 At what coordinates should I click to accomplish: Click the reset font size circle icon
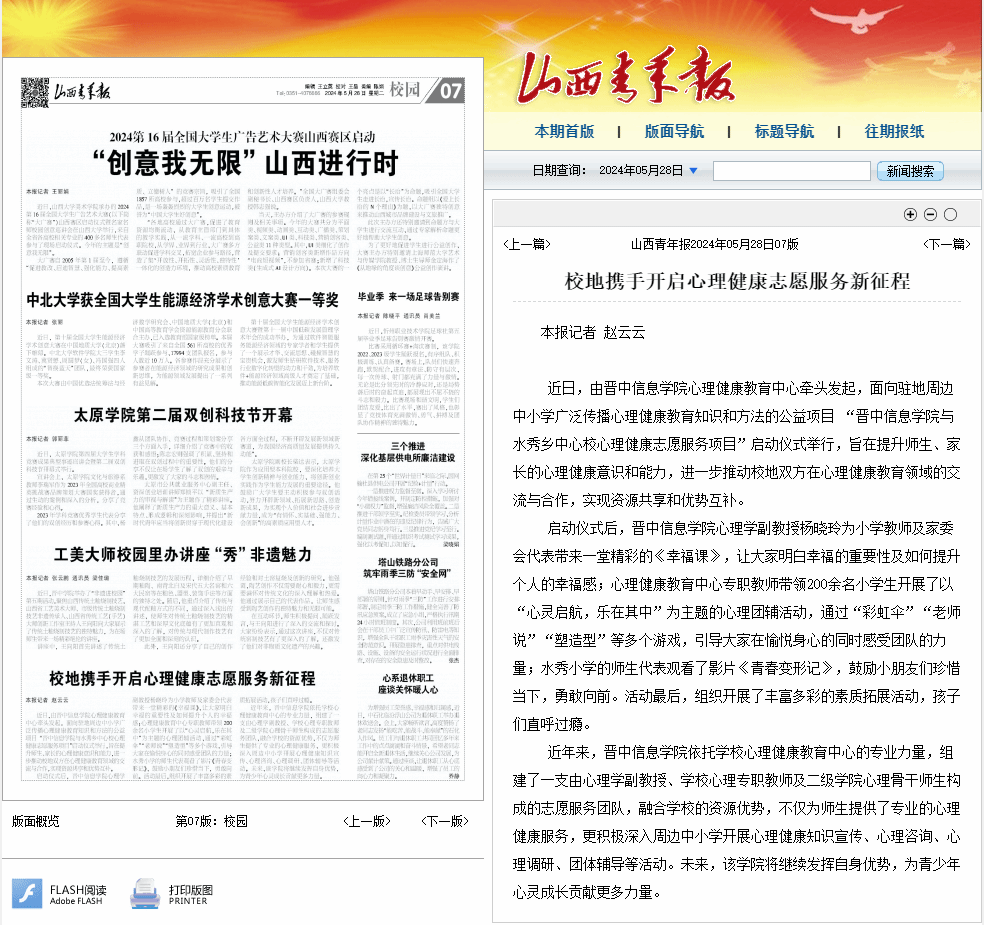pyautogui.click(x=951, y=215)
